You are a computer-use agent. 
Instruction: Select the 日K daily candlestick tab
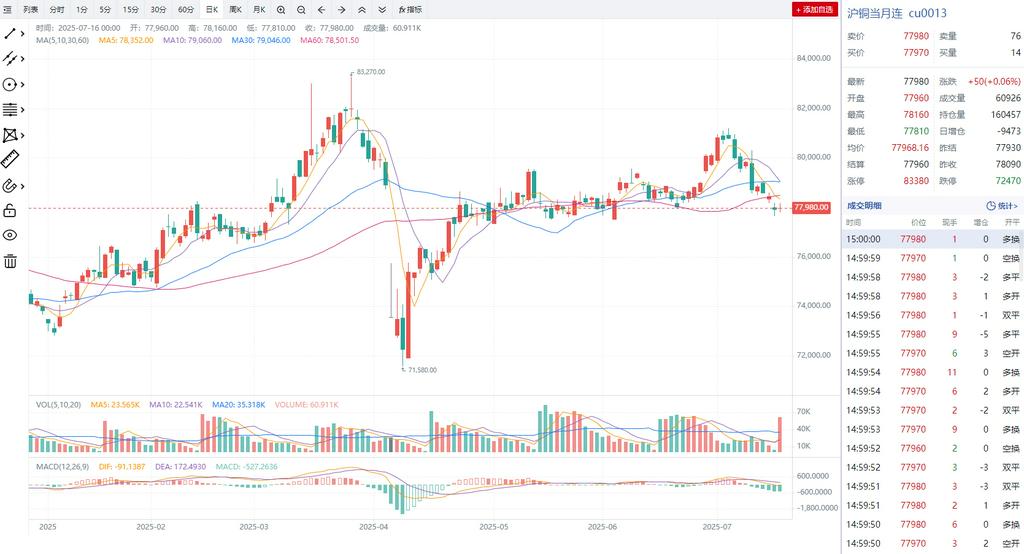[x=212, y=9]
